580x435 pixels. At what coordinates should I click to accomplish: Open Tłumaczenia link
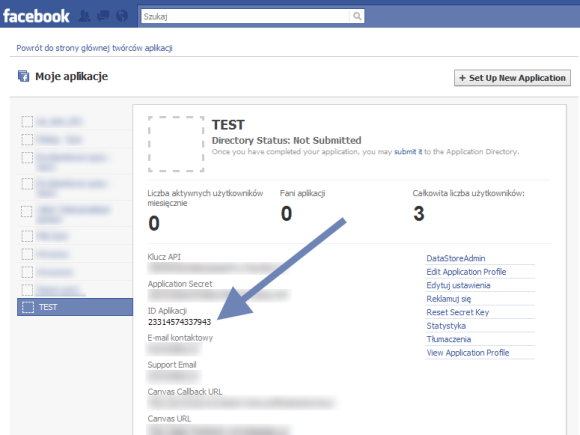(x=449, y=339)
